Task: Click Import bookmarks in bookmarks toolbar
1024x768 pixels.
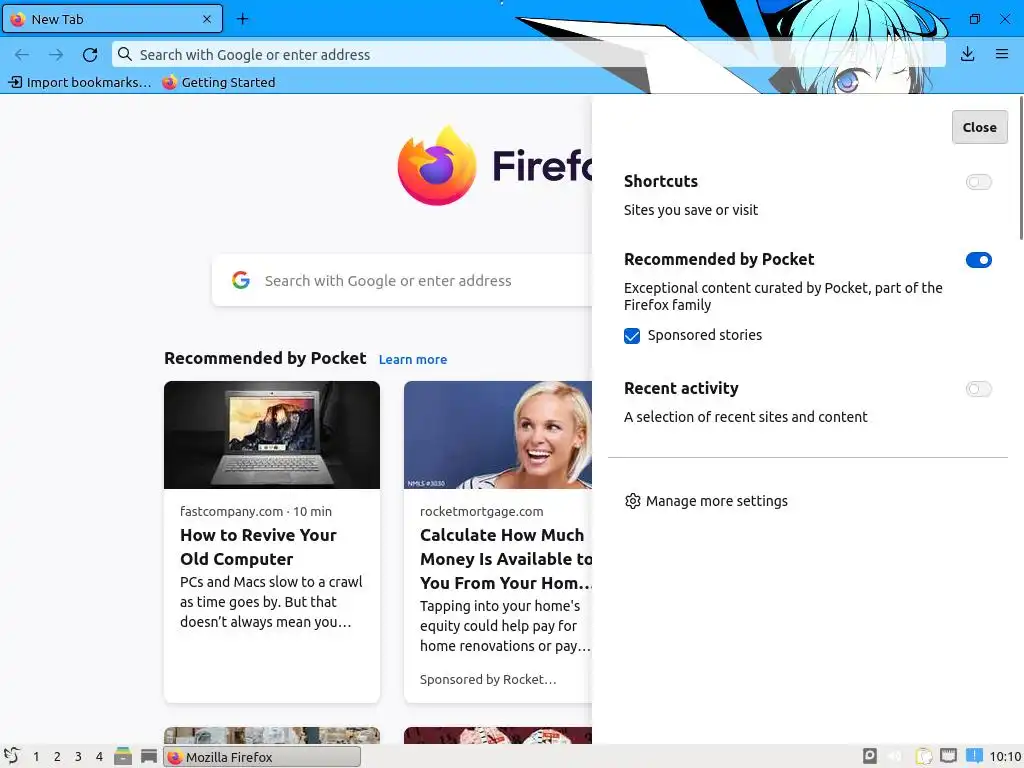Action: [80, 82]
